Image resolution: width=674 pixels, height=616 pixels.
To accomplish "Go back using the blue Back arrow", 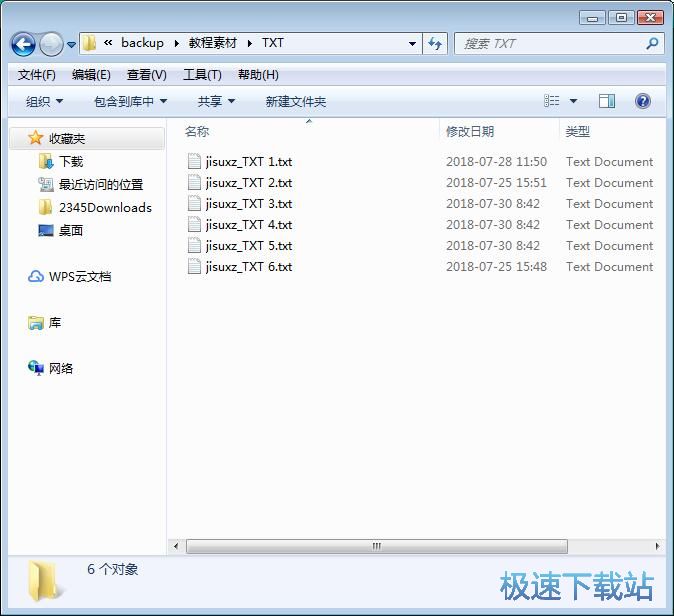I will pyautogui.click(x=23, y=44).
